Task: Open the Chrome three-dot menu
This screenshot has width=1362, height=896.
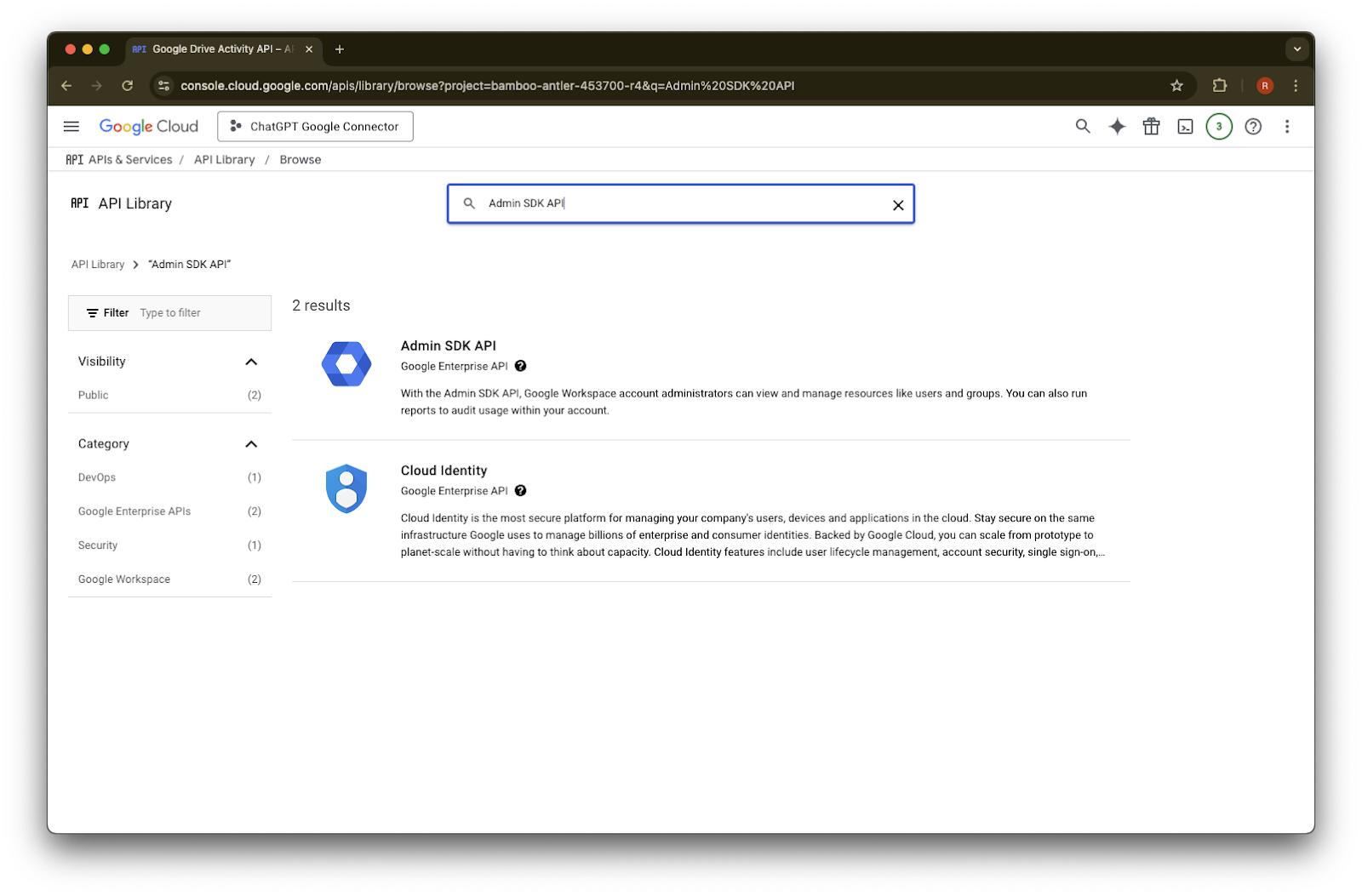Action: tap(1296, 86)
